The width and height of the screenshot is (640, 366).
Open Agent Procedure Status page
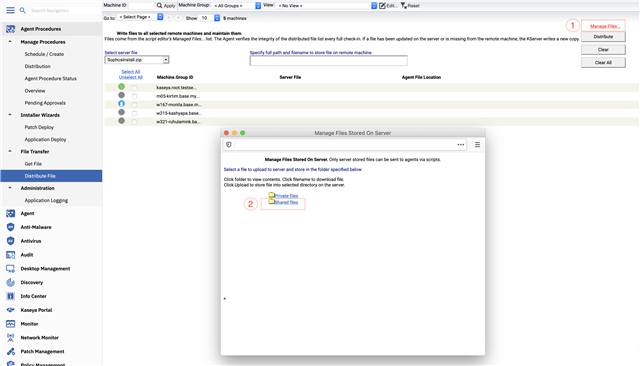tap(51, 79)
